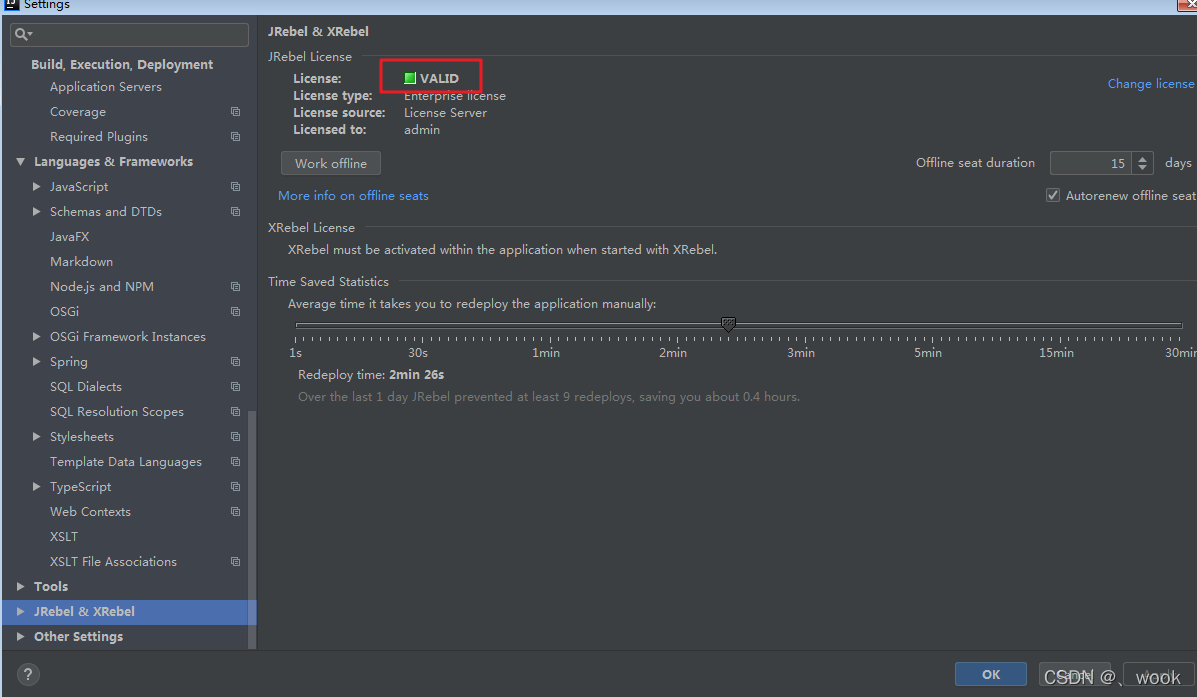Expand the Tools section arrow
This screenshot has width=1197, height=697.
pyautogui.click(x=21, y=586)
